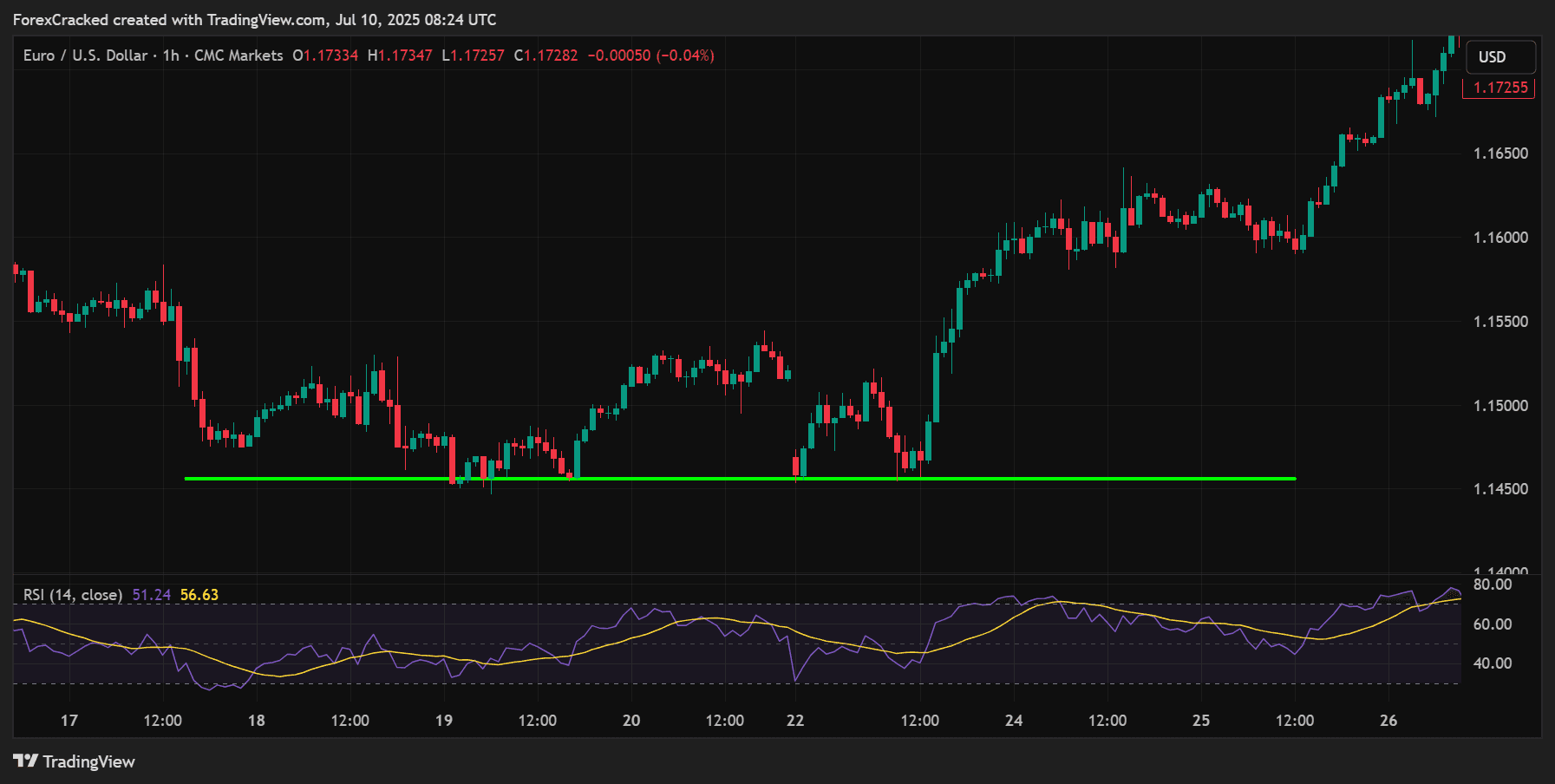Click the Euro / U.S. Dollar symbol title
Image resolution: width=1555 pixels, height=784 pixels.
coord(85,56)
